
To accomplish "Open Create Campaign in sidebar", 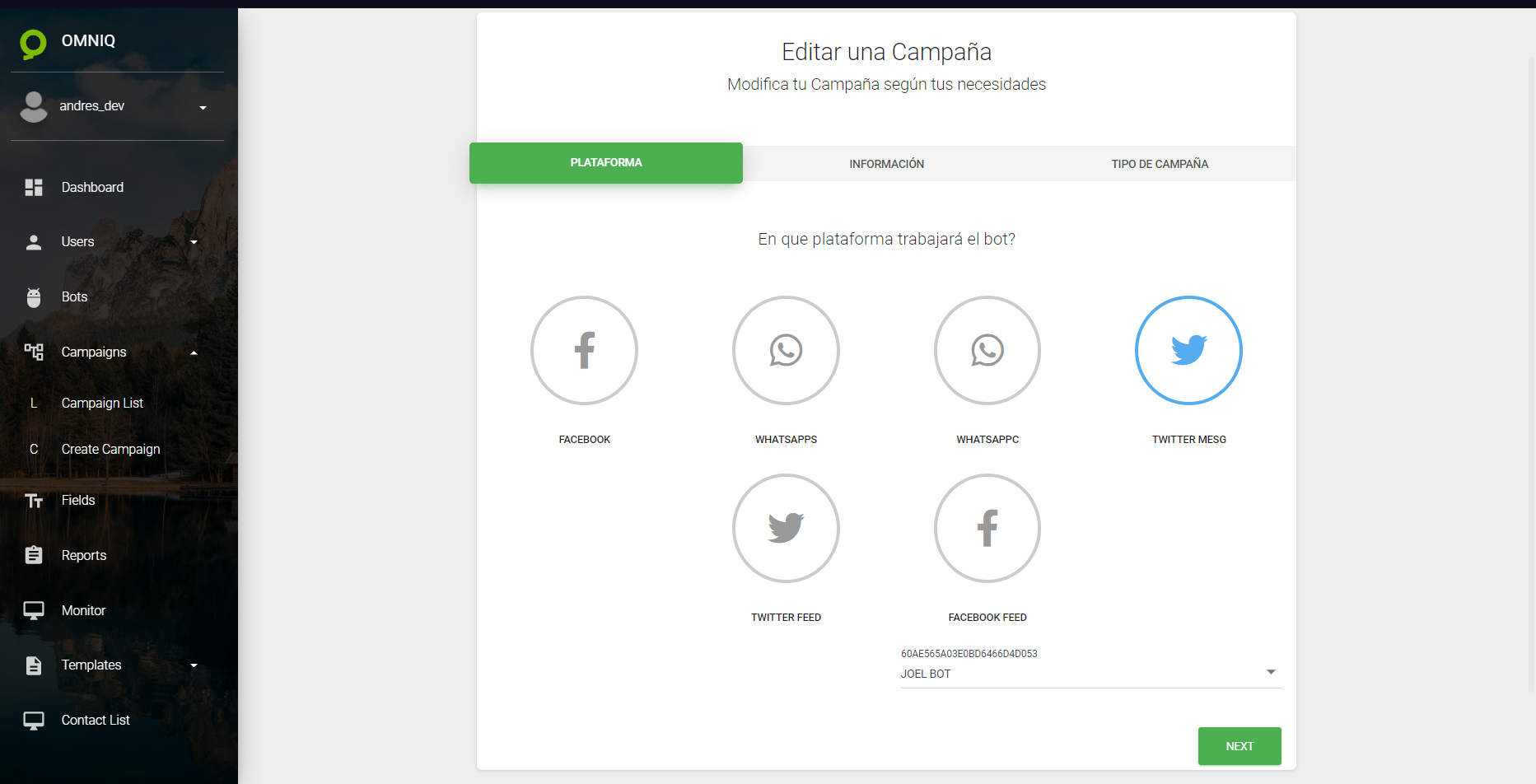I will 110,450.
